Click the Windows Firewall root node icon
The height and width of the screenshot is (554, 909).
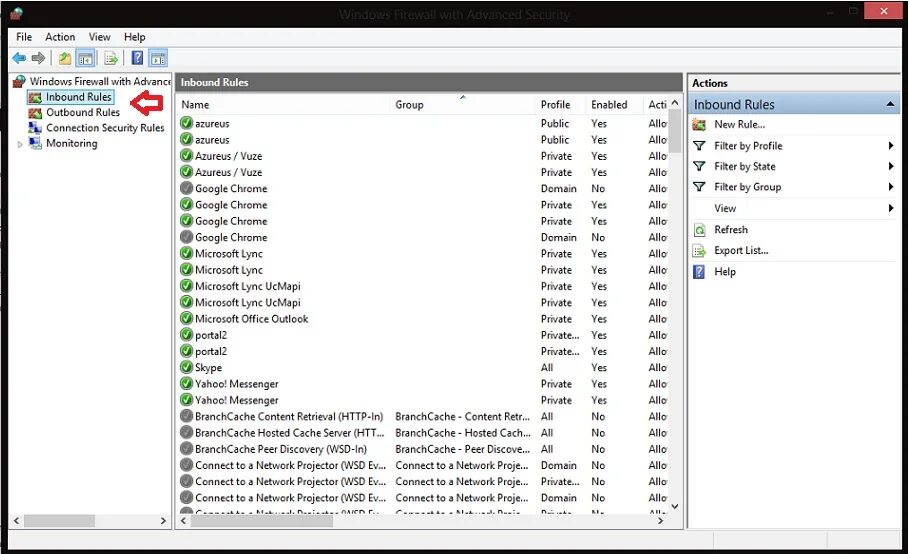pos(19,81)
